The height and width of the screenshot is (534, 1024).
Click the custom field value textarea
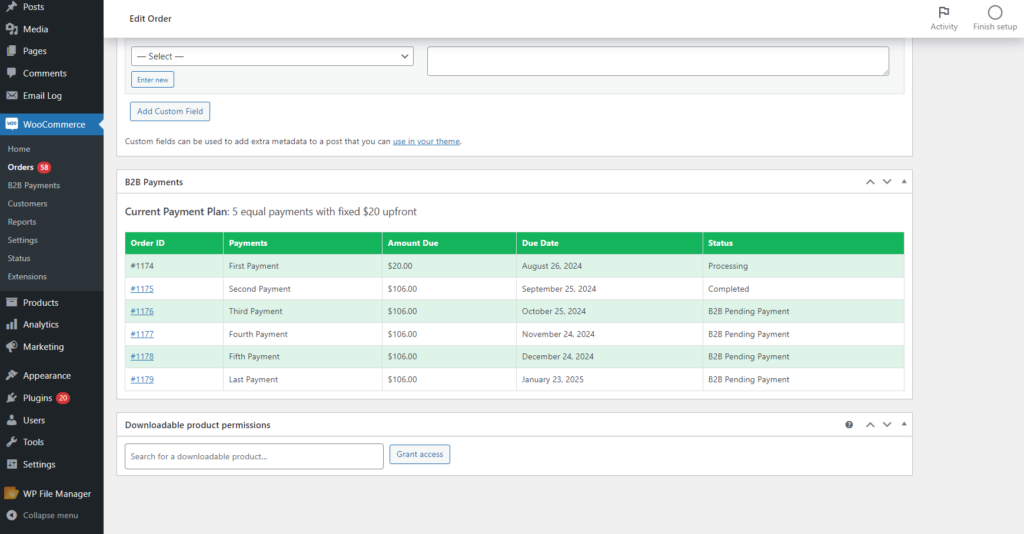658,61
